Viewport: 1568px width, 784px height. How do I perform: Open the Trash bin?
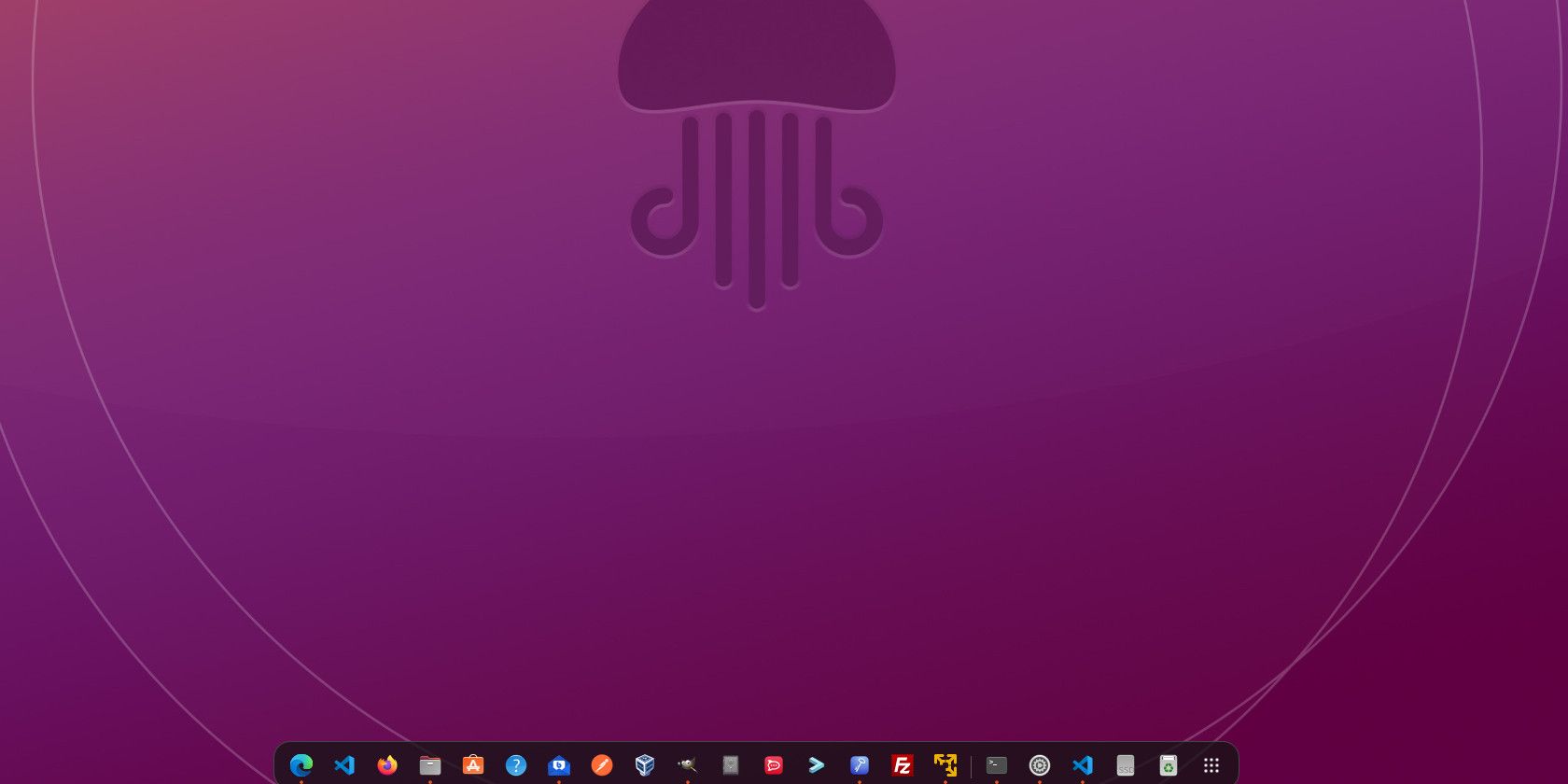(x=1169, y=765)
